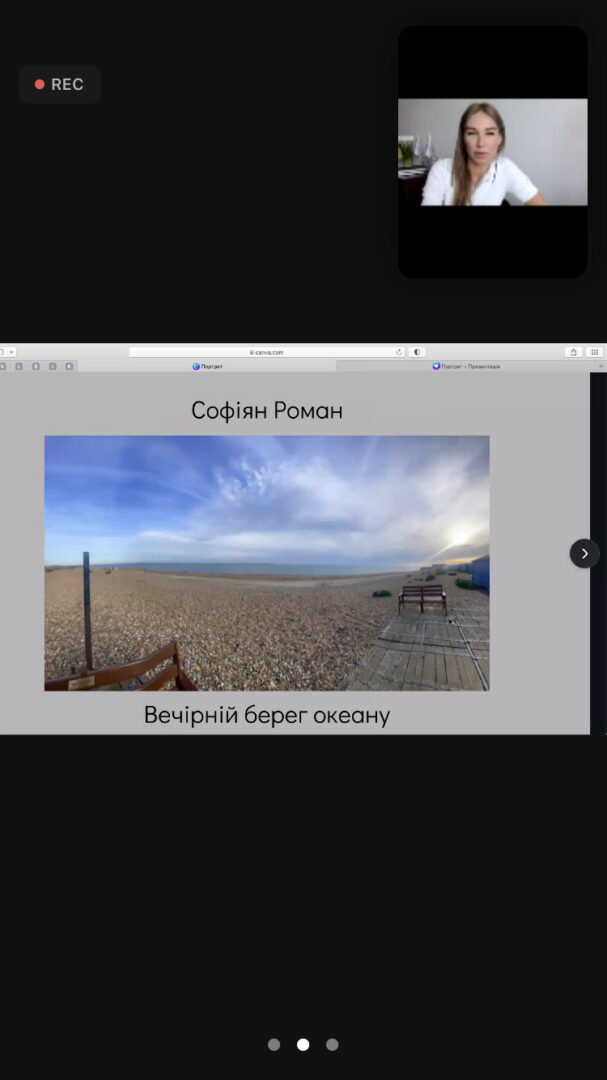This screenshot has width=607, height=1080.
Task: Reload the page using the address bar refresh icon
Action: pyautogui.click(x=399, y=352)
